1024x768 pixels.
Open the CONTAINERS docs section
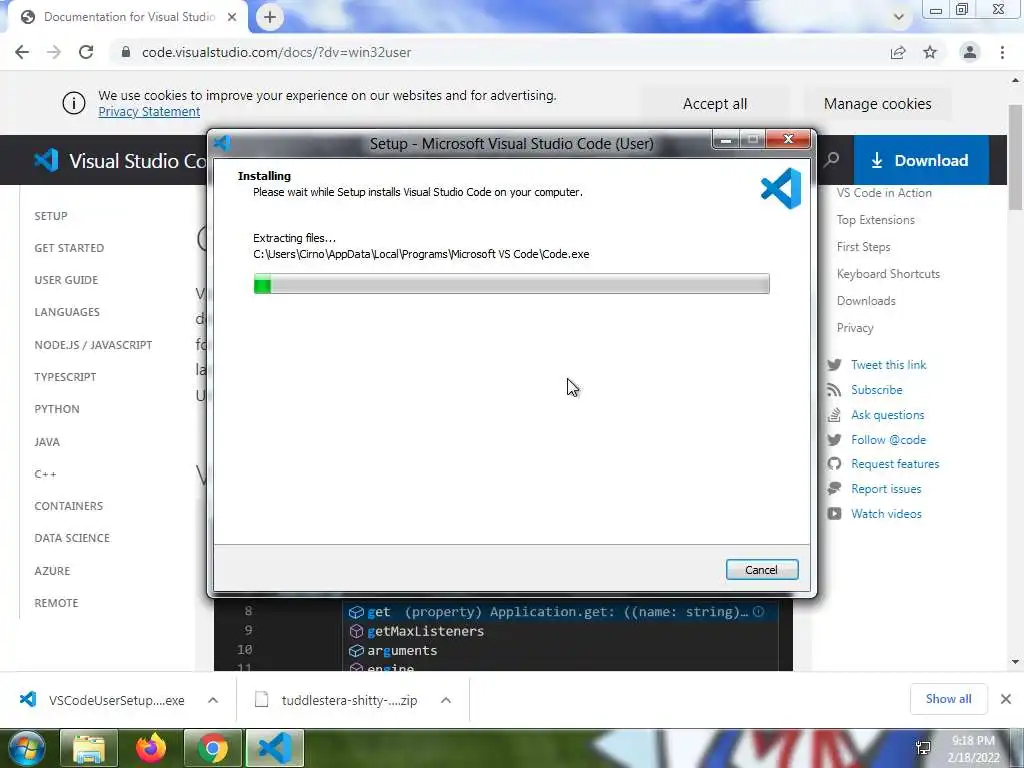click(69, 506)
